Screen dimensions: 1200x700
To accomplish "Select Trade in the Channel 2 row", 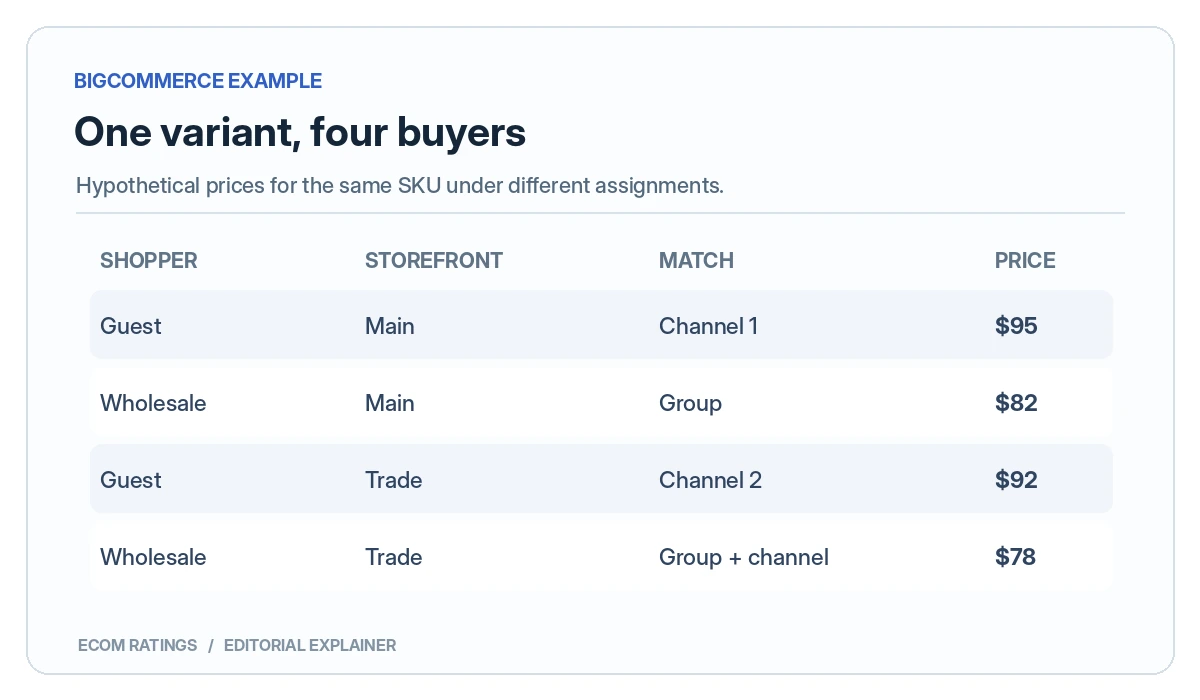I will coord(394,480).
